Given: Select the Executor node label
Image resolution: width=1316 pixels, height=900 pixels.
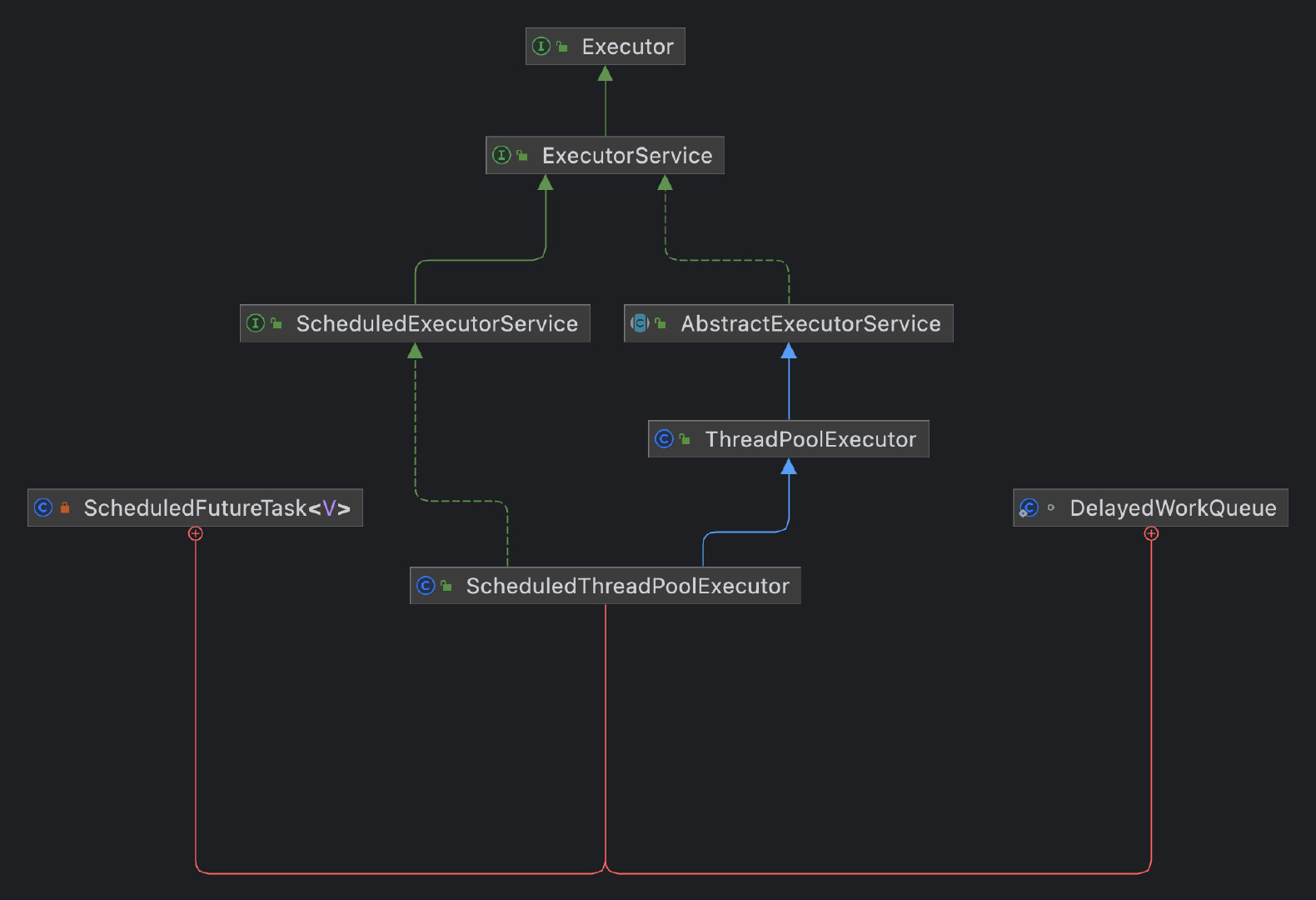Looking at the screenshot, I should click(627, 47).
